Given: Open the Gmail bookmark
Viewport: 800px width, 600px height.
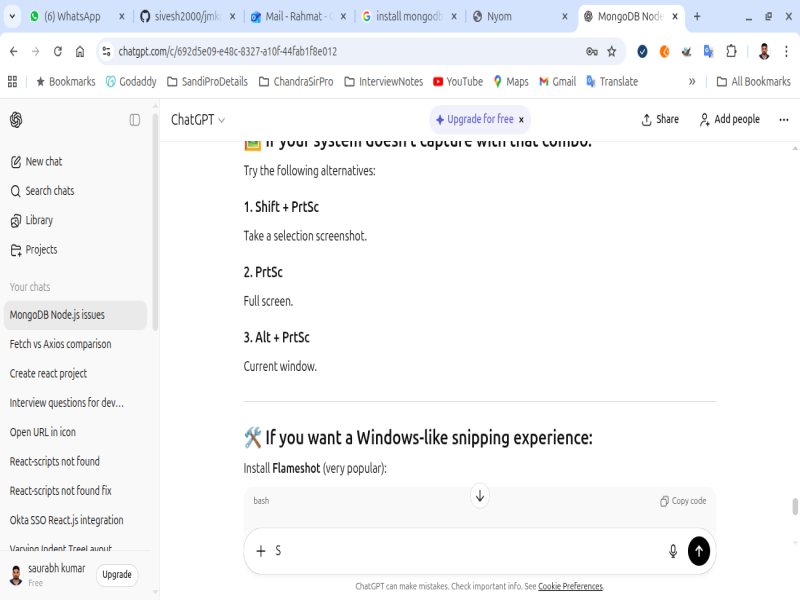Looking at the screenshot, I should click(x=558, y=82).
